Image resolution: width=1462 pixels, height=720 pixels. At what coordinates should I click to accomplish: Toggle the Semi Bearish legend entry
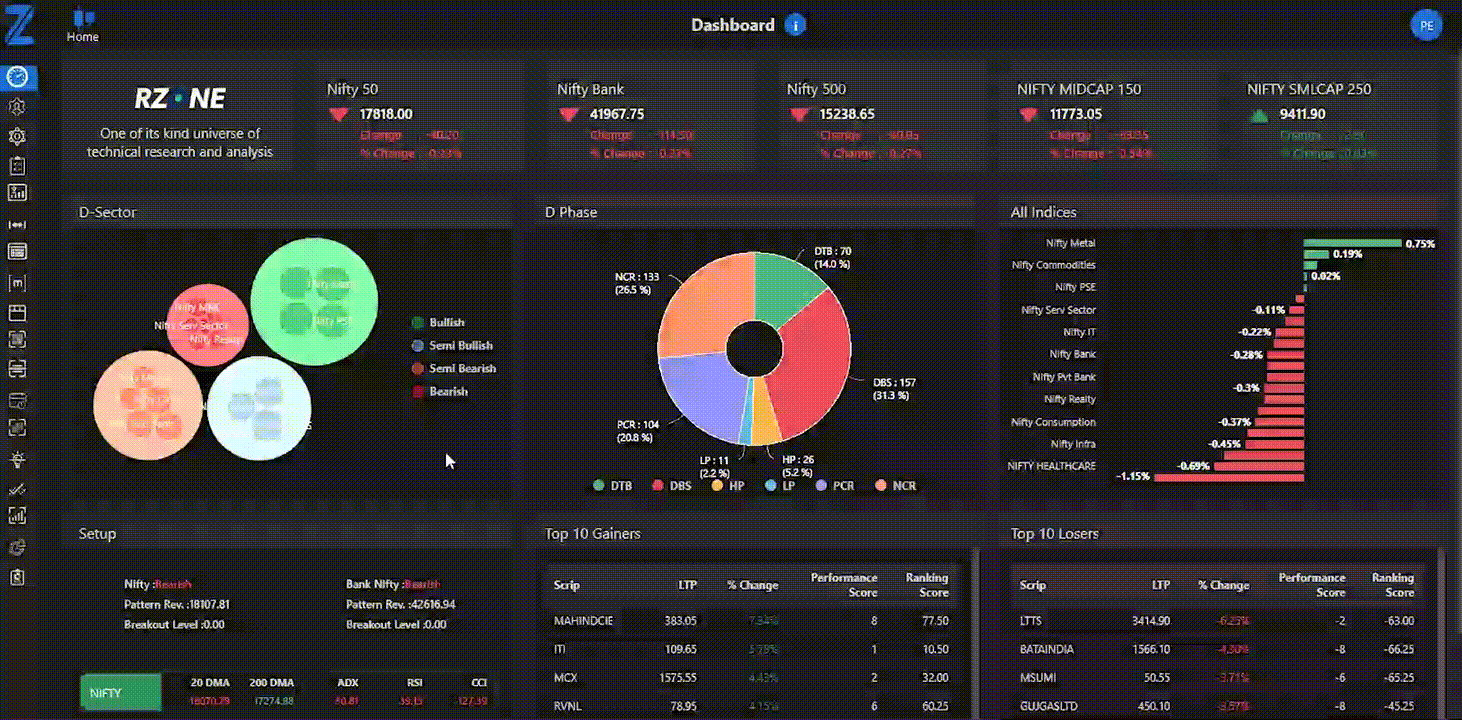[x=454, y=368]
